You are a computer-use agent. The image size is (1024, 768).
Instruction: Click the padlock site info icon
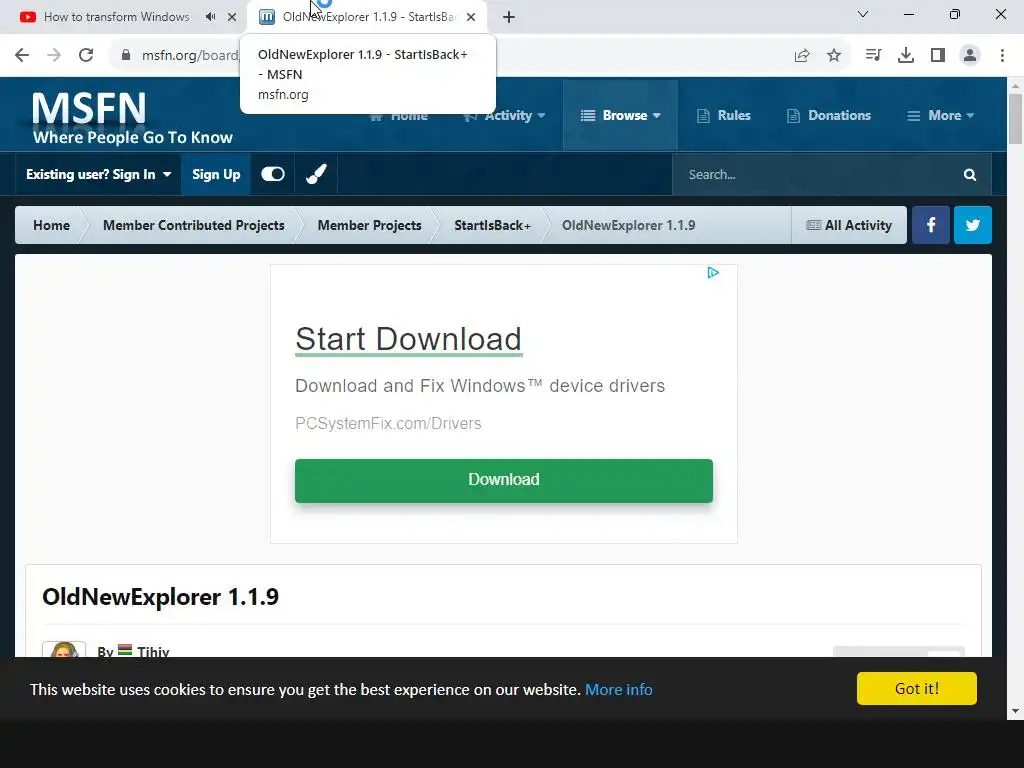coord(126,56)
